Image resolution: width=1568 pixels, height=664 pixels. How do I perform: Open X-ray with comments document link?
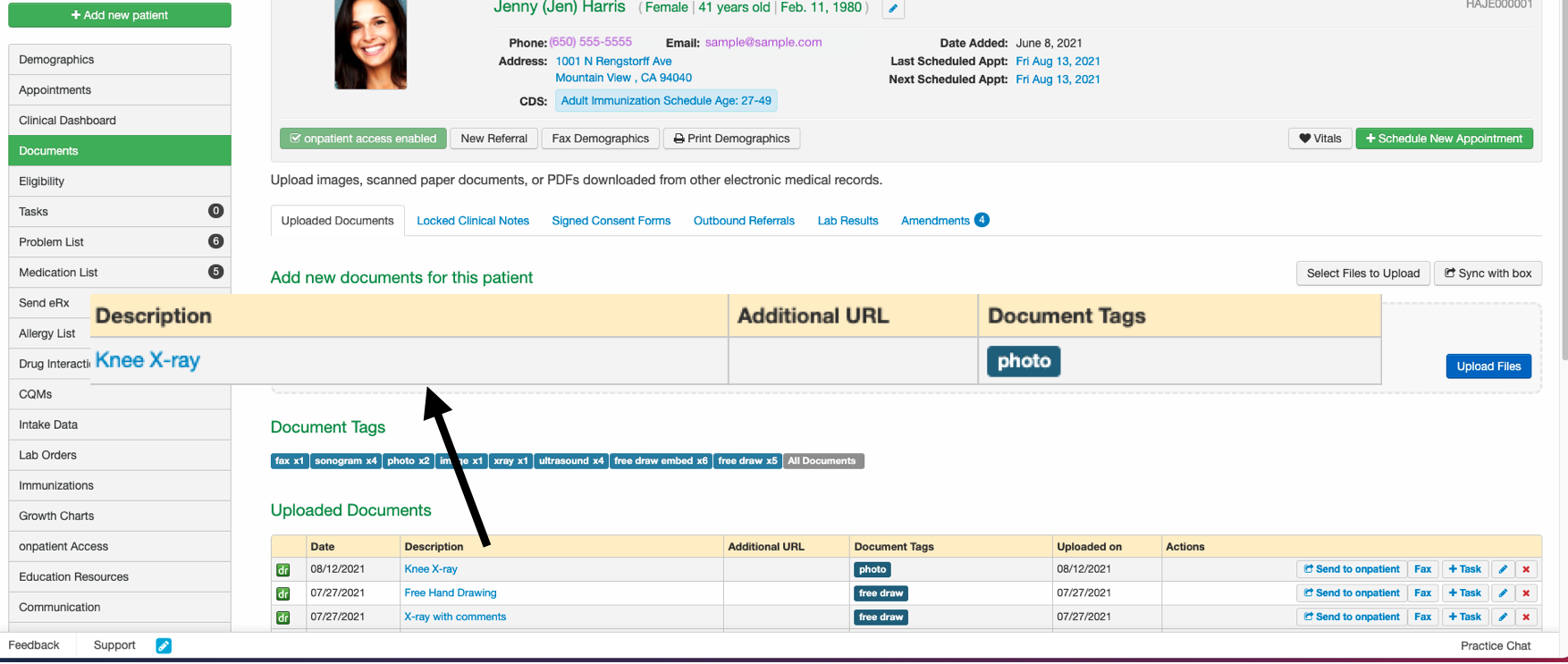tap(455, 617)
